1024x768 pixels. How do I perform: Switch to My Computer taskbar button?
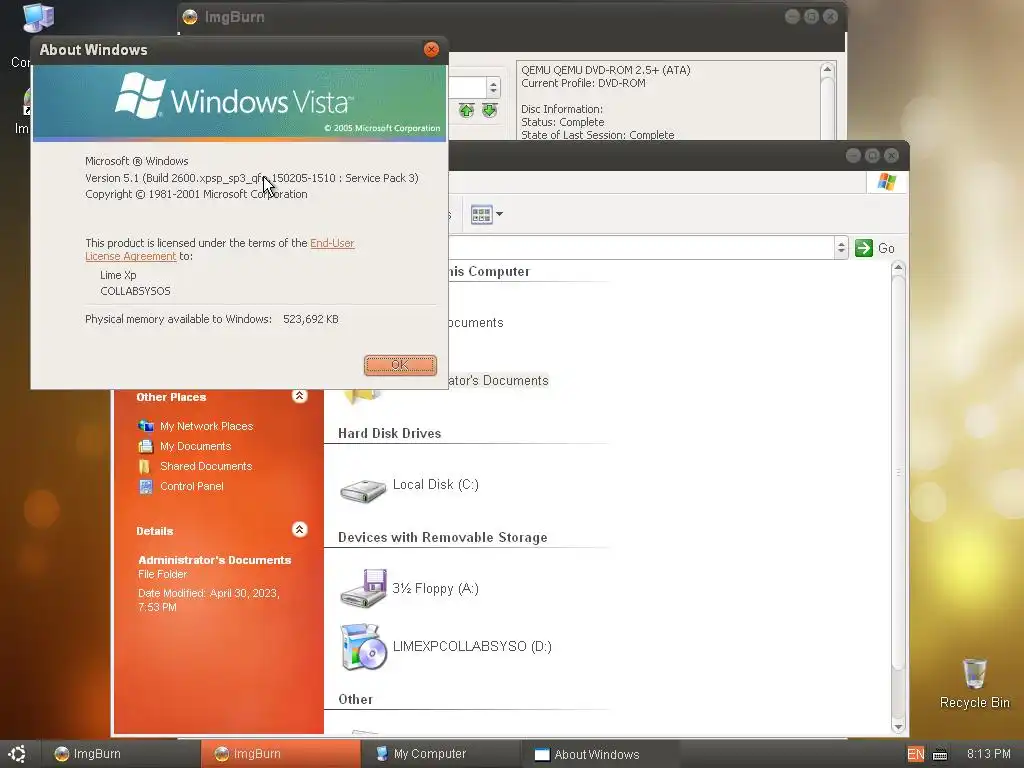pos(441,754)
